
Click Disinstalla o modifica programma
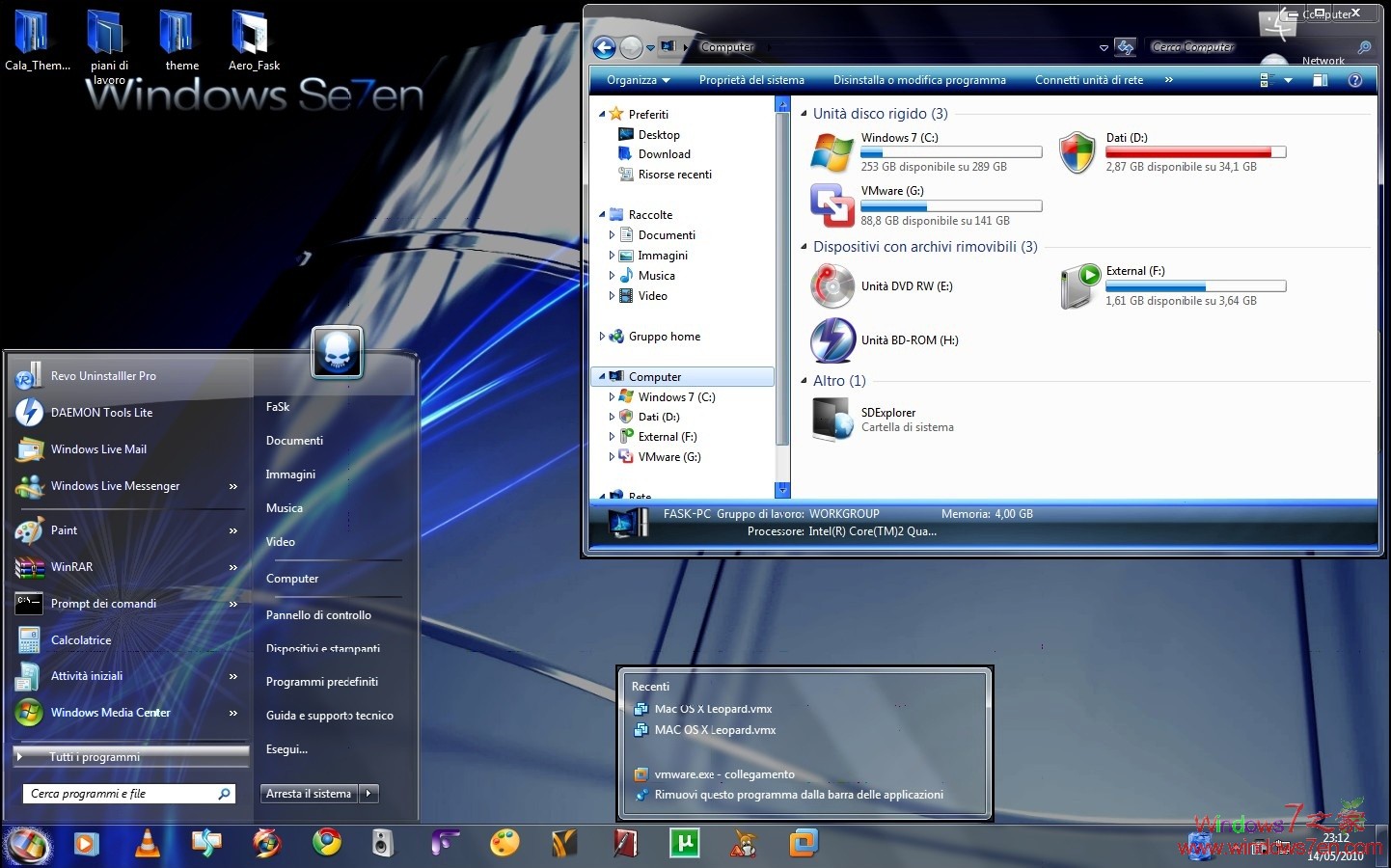click(918, 80)
